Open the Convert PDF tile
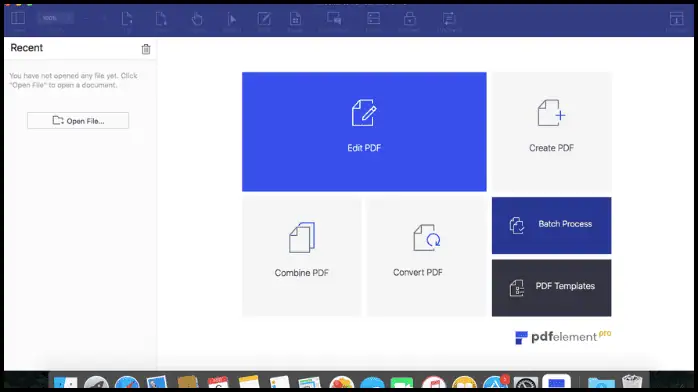This screenshot has height=392, width=698. (x=426, y=257)
